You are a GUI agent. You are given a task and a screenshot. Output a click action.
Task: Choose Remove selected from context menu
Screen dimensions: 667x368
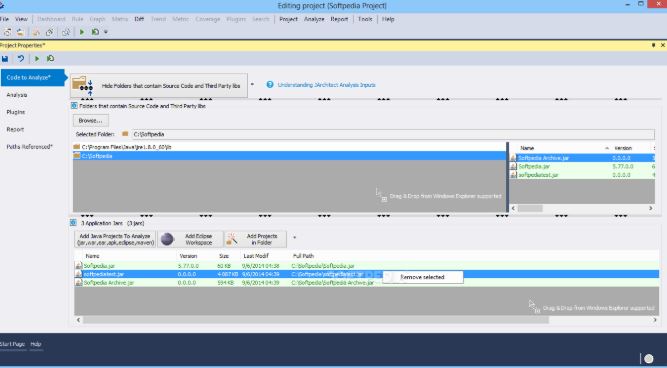pos(422,277)
